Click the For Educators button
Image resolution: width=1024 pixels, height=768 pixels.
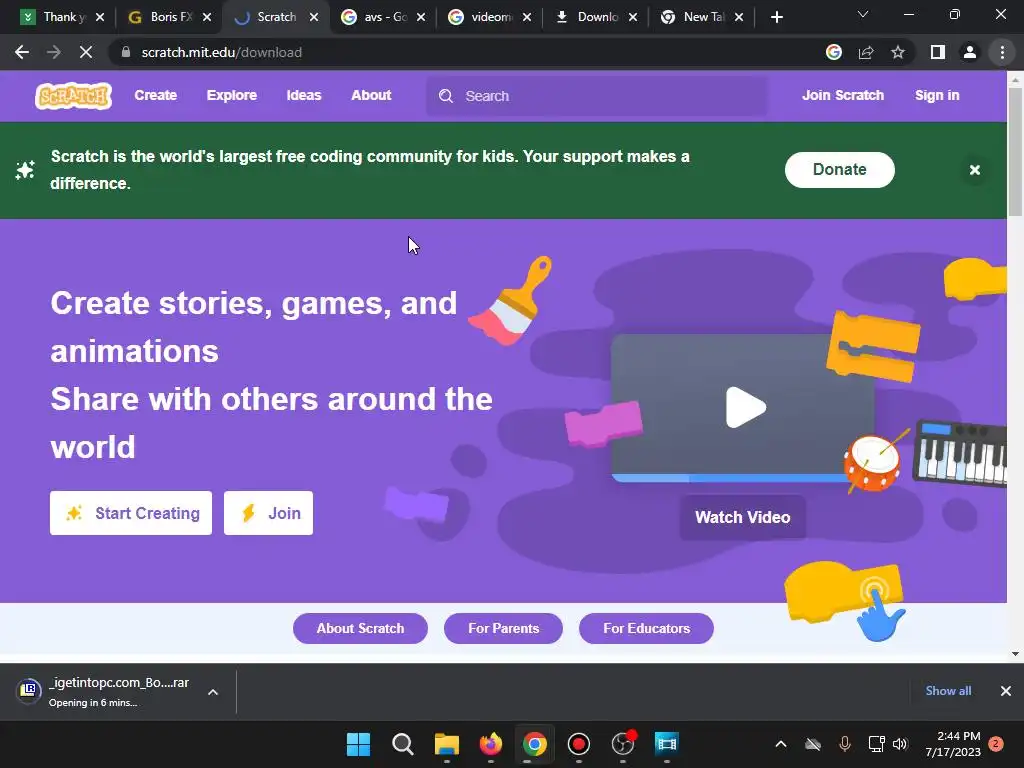646,628
